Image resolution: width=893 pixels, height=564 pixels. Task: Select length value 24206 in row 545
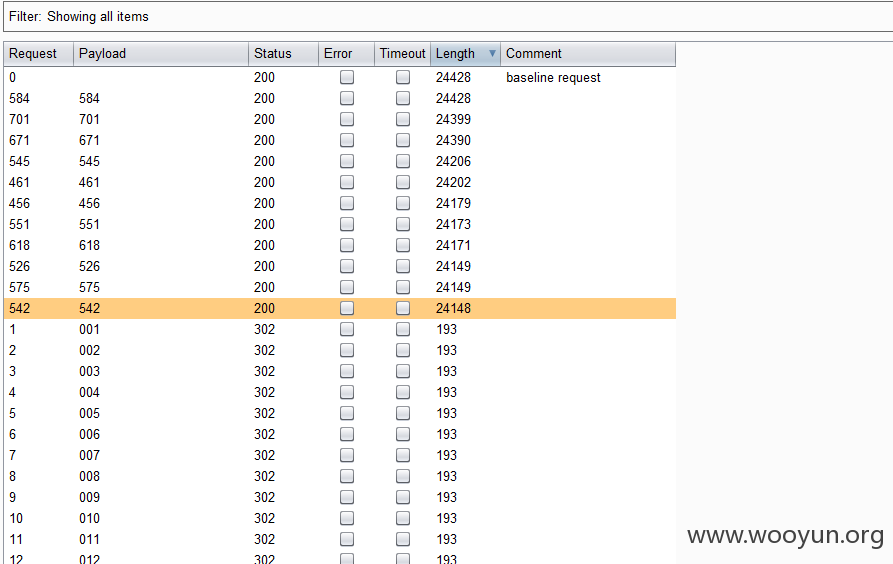pos(453,161)
